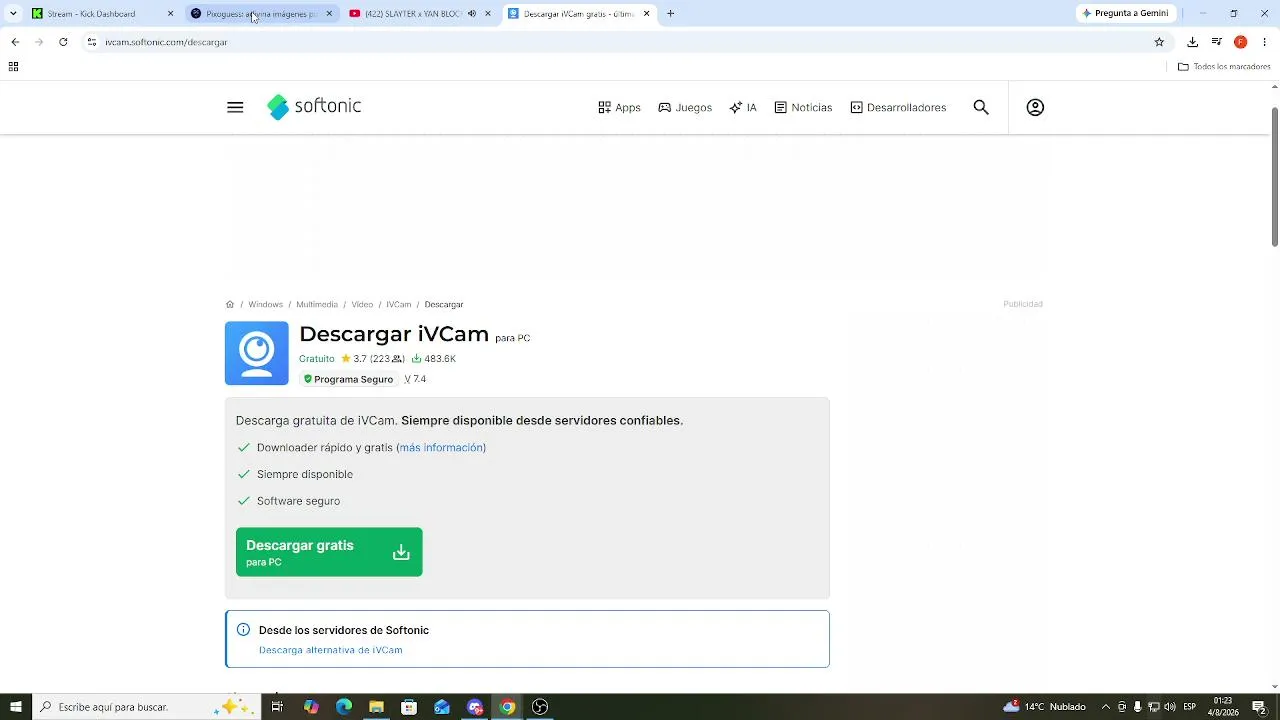The width and height of the screenshot is (1280, 720).
Task: Show hidden system tray icons
Action: click(1106, 707)
